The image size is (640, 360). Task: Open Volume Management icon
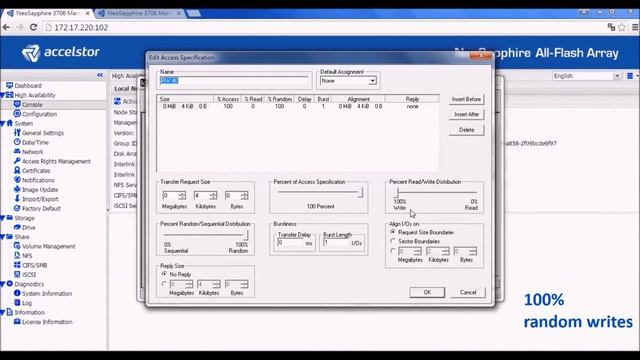pos(17,246)
